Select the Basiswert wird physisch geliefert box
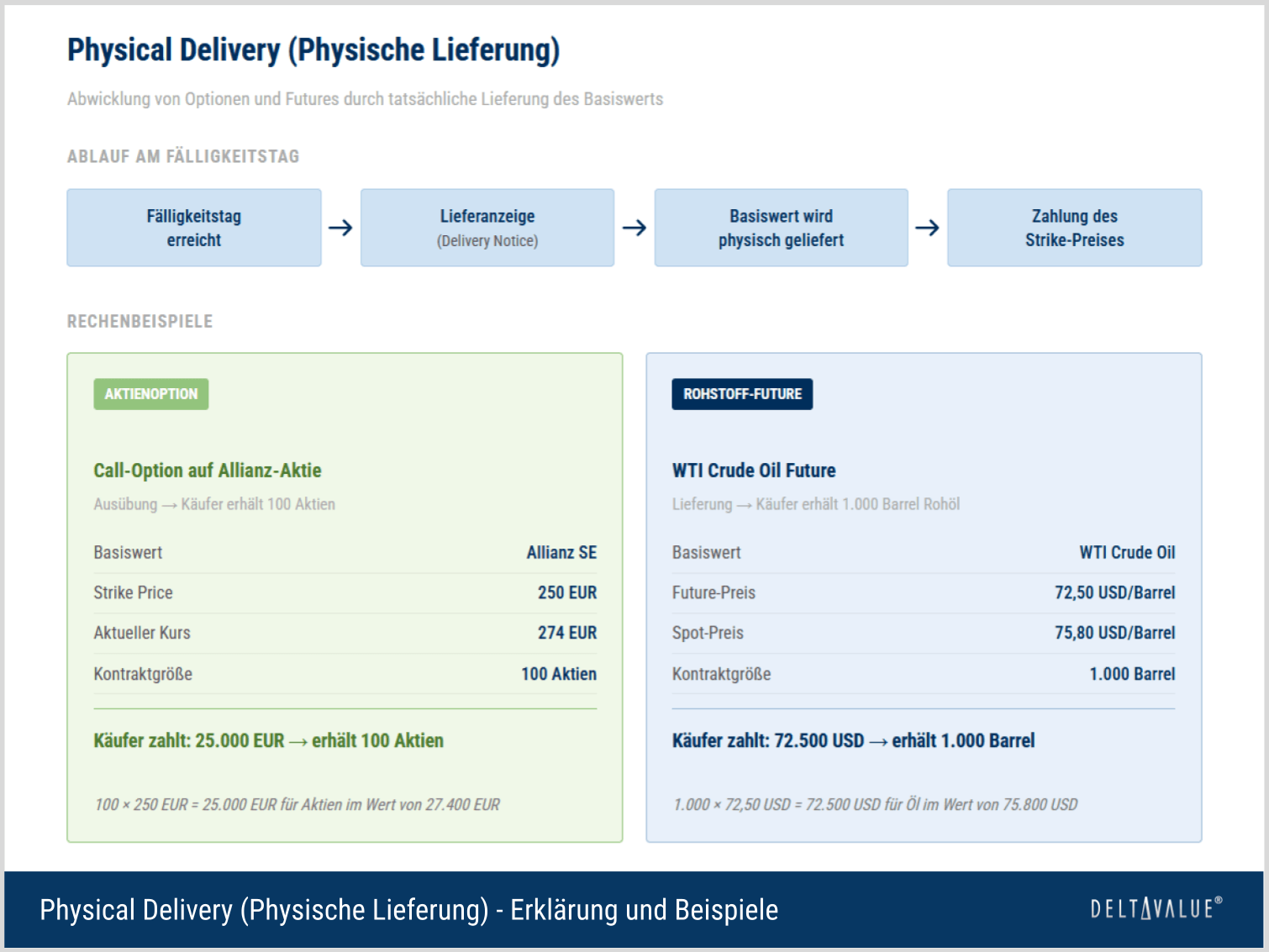1269x952 pixels. click(x=782, y=228)
